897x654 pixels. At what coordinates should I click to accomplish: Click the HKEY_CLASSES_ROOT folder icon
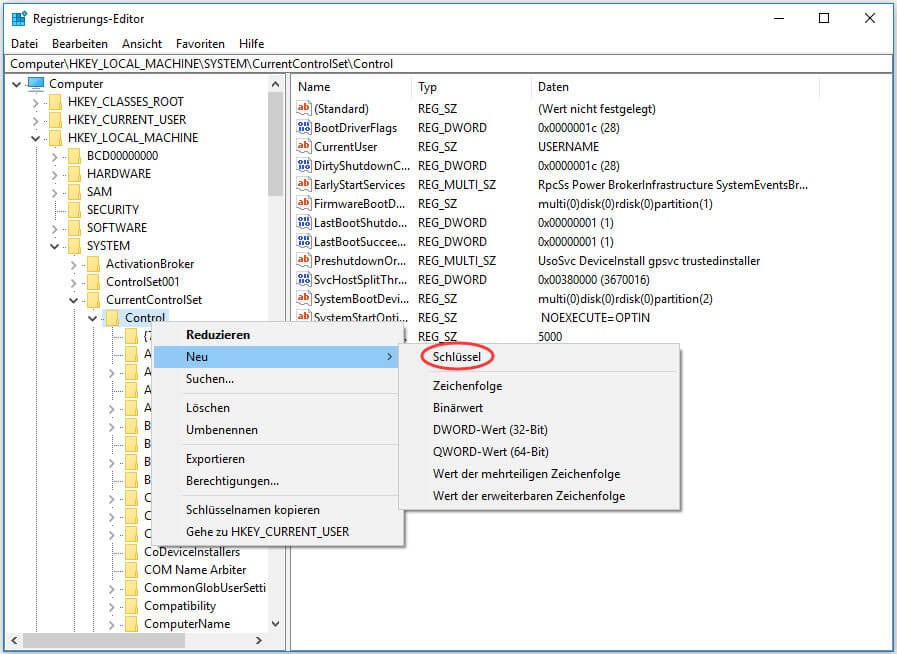tap(54, 102)
